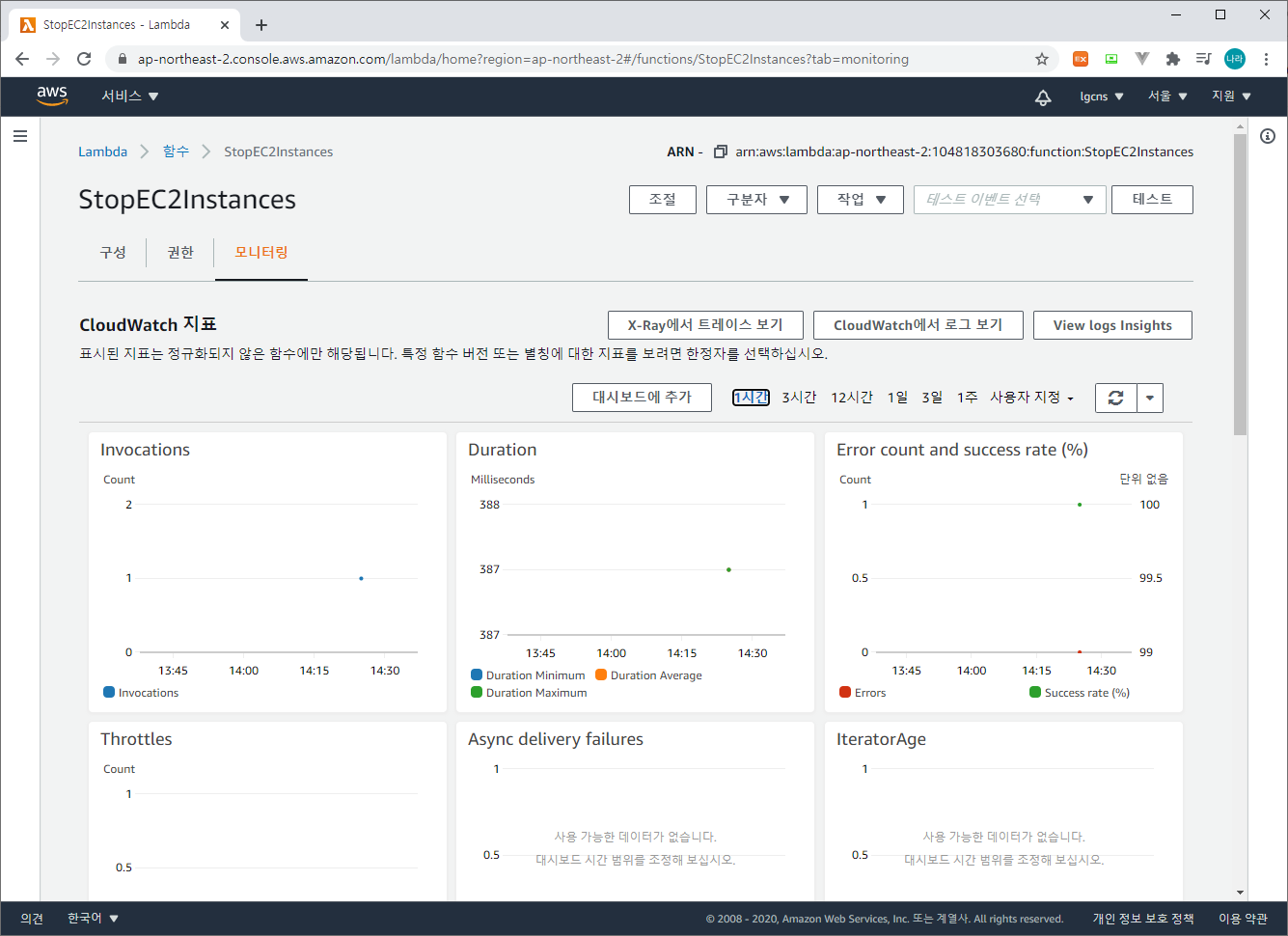Open the info panel icon on right
Screen dimensions: 1288x936
(x=1268, y=136)
